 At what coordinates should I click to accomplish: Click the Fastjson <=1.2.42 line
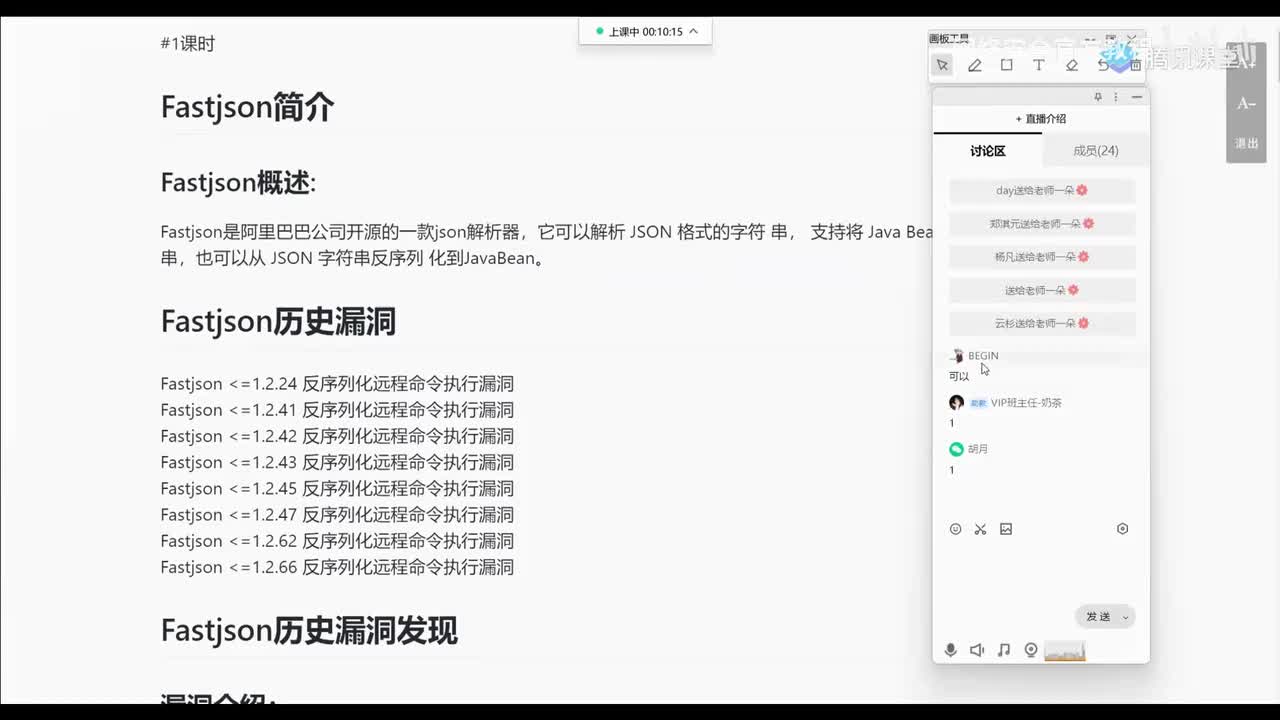tap(337, 436)
